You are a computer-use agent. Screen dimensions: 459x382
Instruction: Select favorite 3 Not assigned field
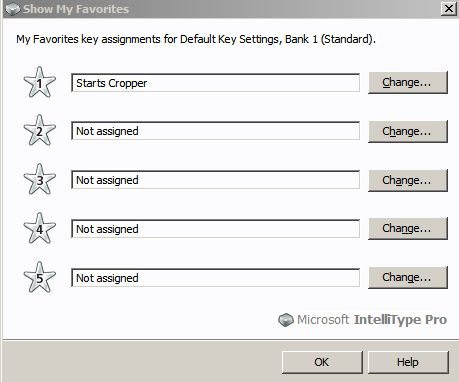pyautogui.click(x=215, y=180)
